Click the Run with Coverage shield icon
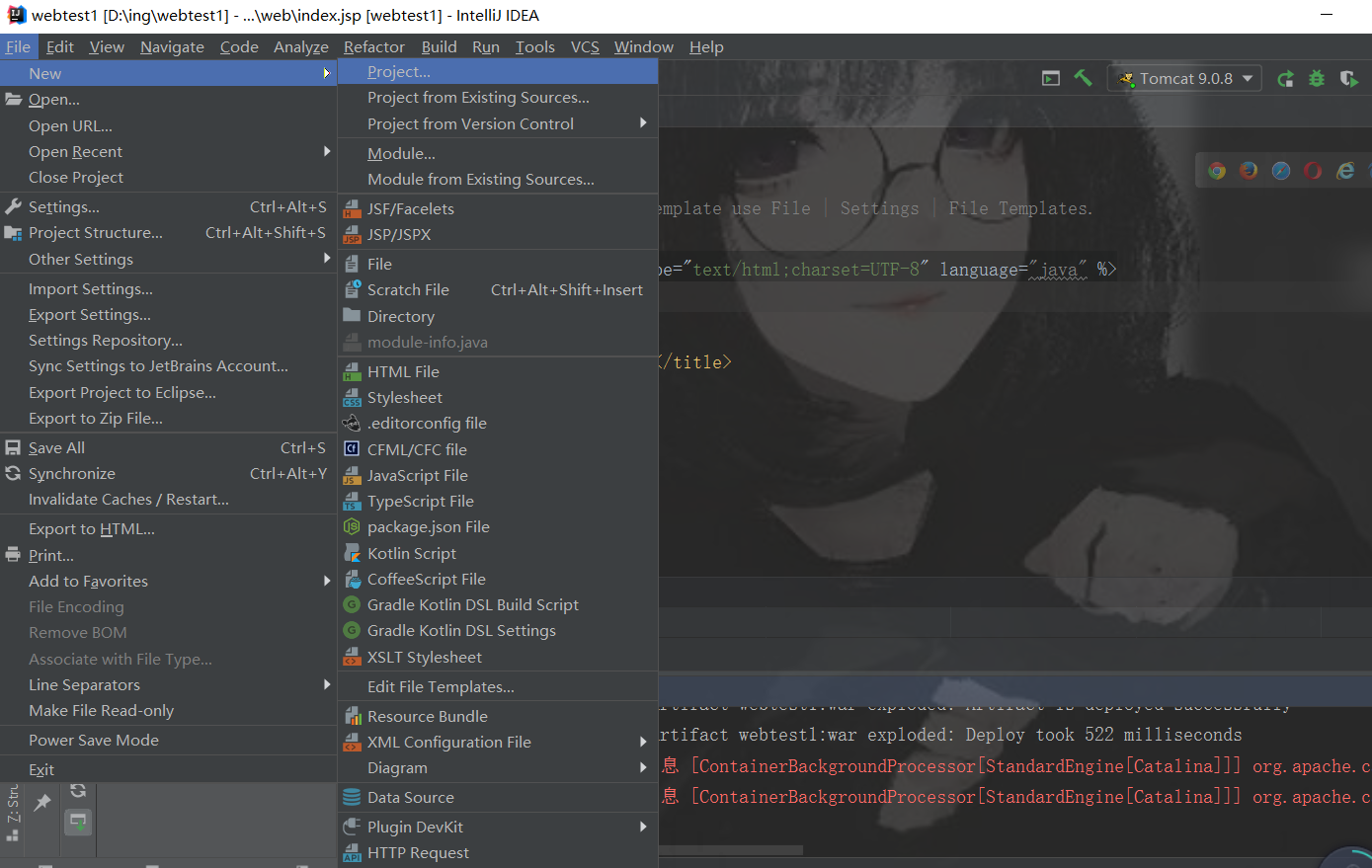The width and height of the screenshot is (1372, 868). [1348, 79]
